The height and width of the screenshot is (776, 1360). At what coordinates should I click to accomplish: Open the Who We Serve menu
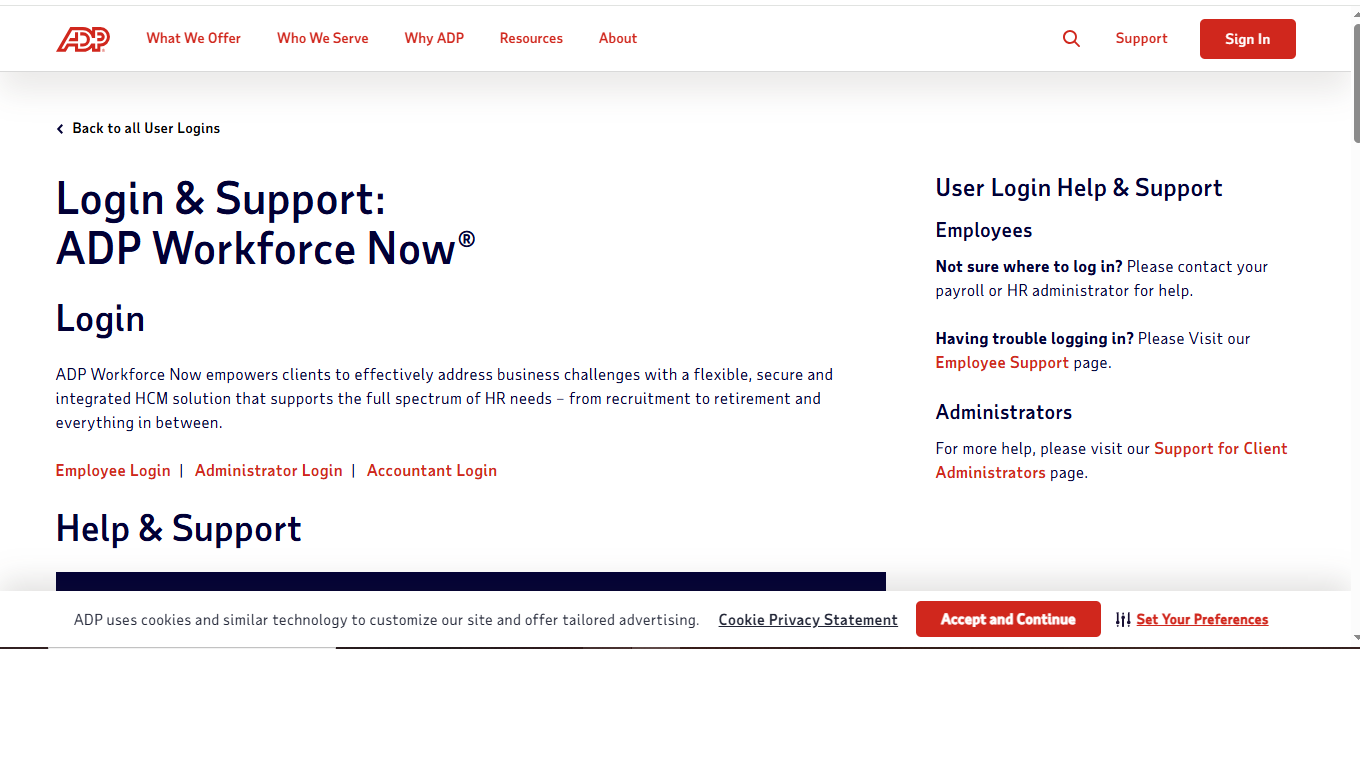coord(322,38)
